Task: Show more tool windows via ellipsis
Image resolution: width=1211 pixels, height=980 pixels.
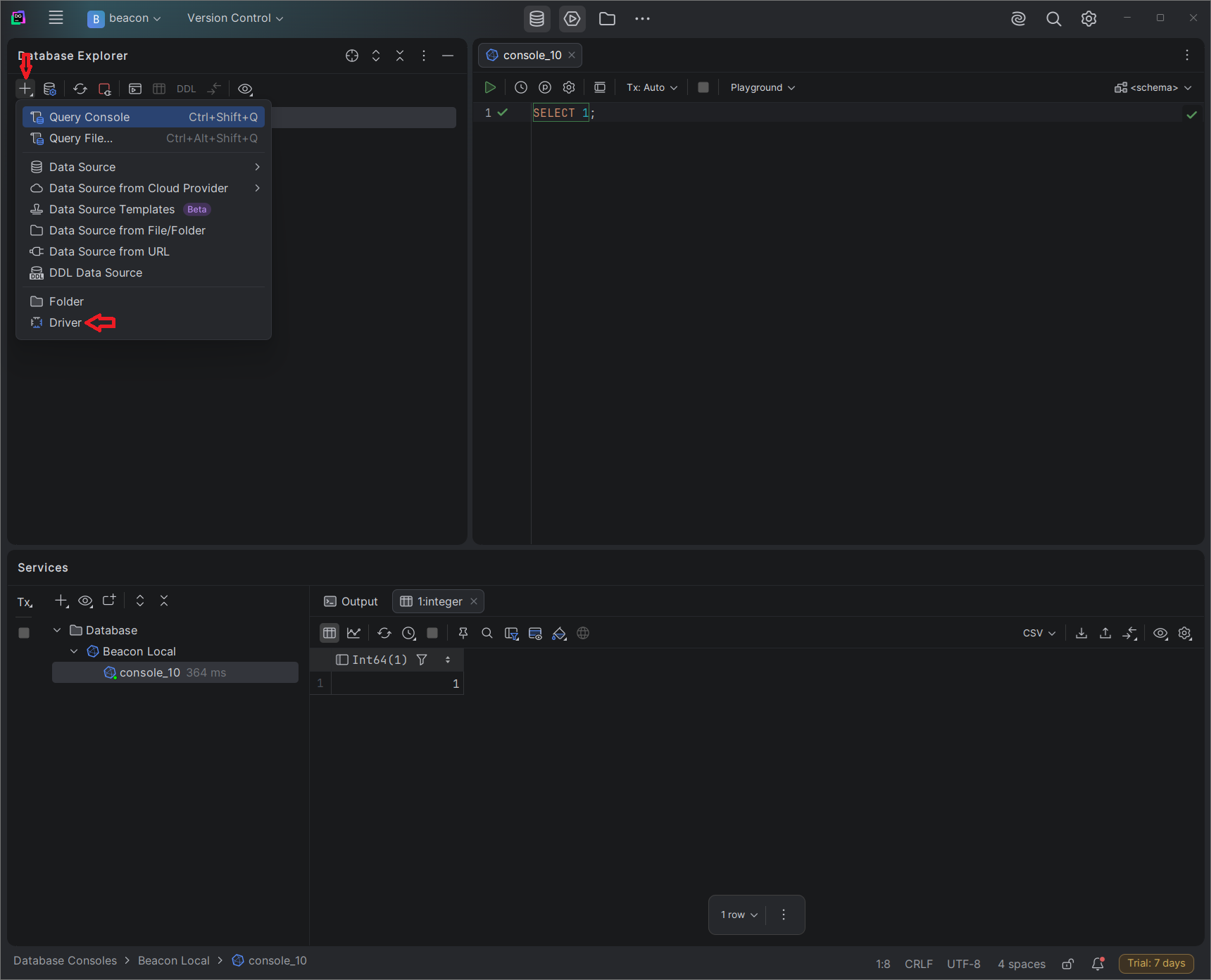Action: [642, 18]
